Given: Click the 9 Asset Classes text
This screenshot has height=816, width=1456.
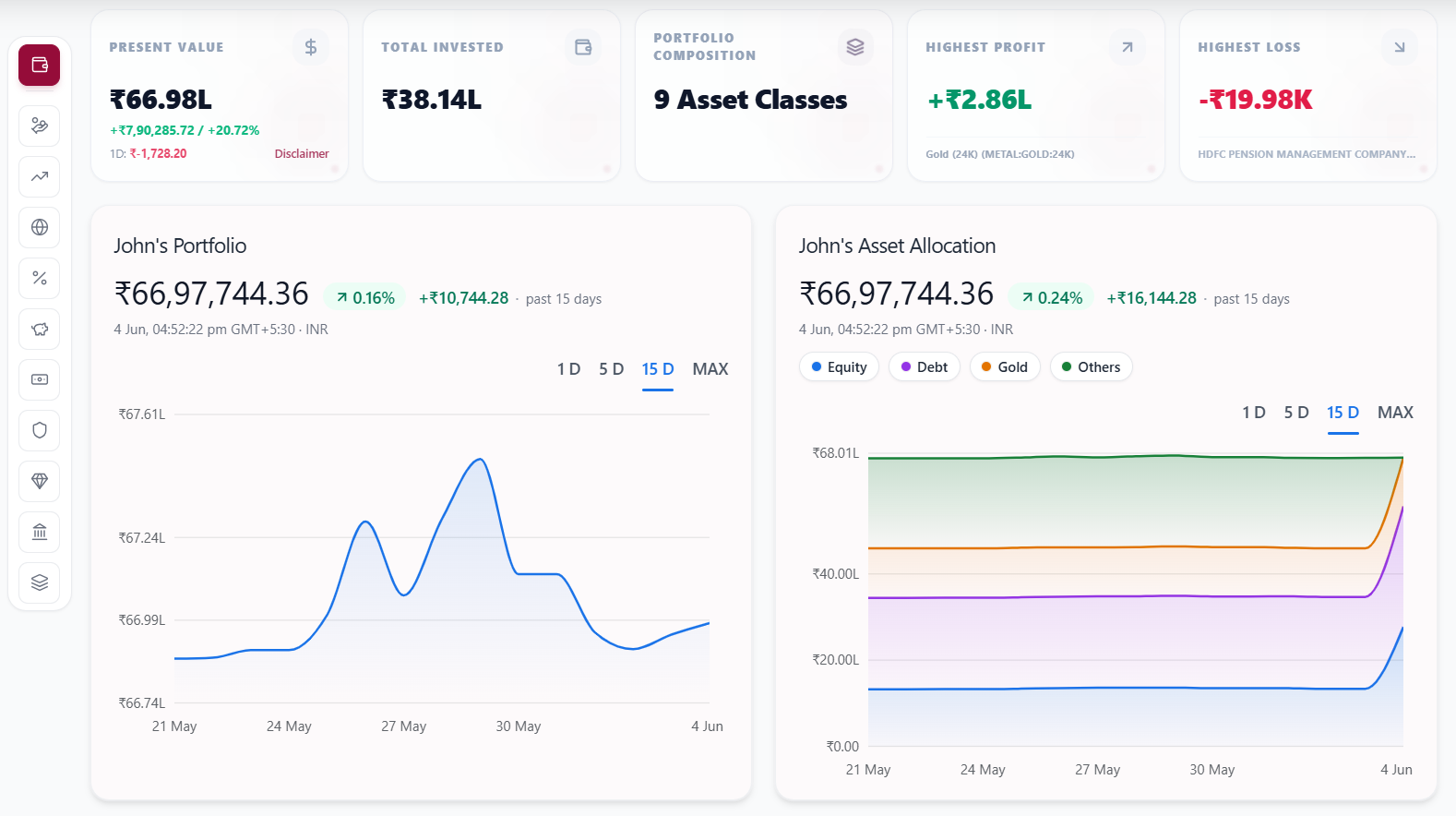Looking at the screenshot, I should tap(750, 100).
